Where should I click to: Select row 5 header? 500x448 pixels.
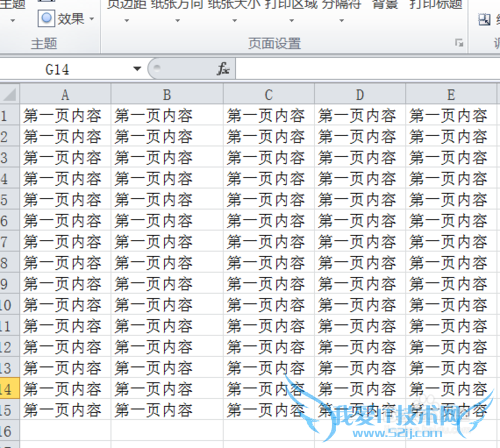(10, 200)
